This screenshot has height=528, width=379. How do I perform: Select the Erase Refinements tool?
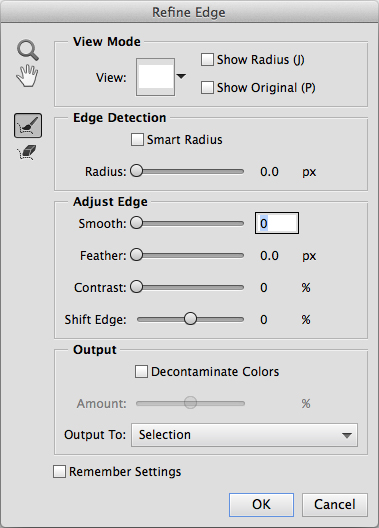27,153
